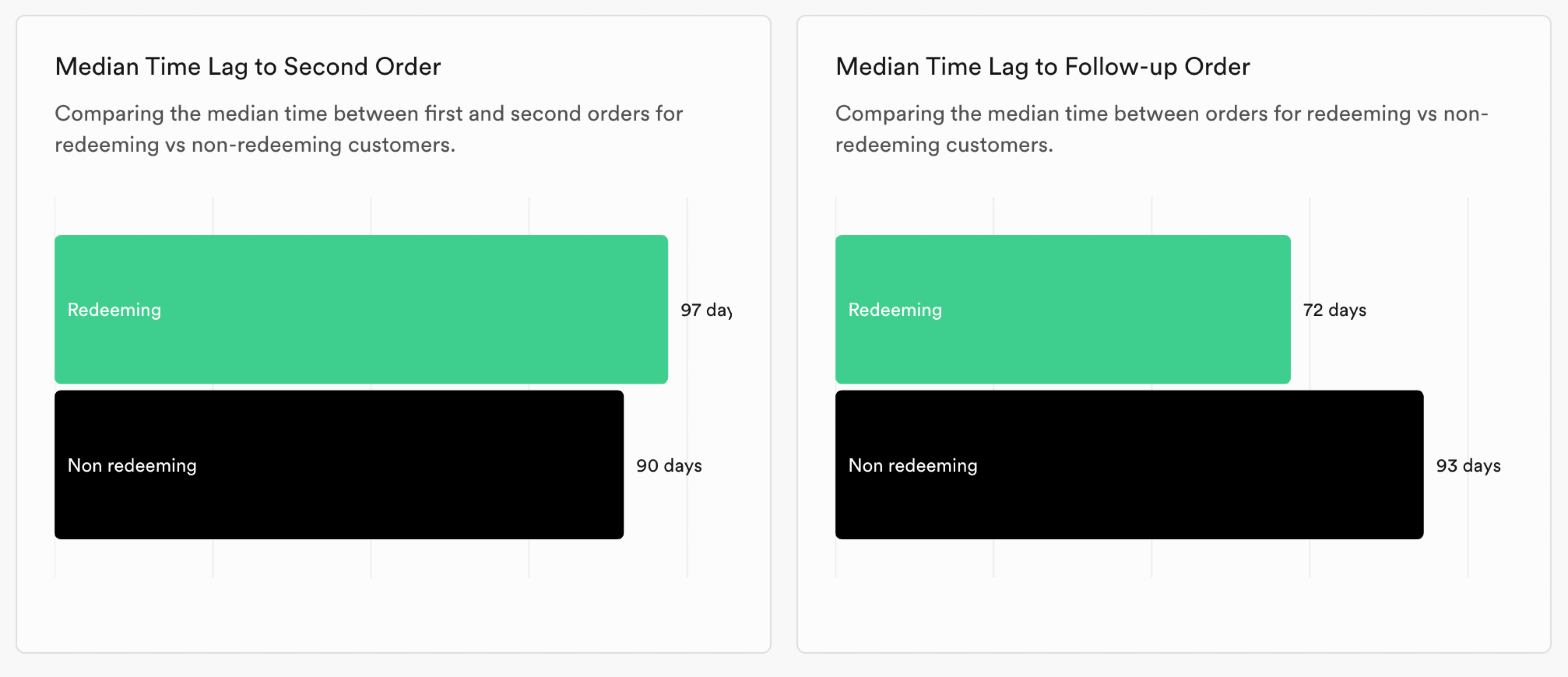
Task: Select the 'Median Time Lag to Second Order' title
Action: [x=248, y=67]
